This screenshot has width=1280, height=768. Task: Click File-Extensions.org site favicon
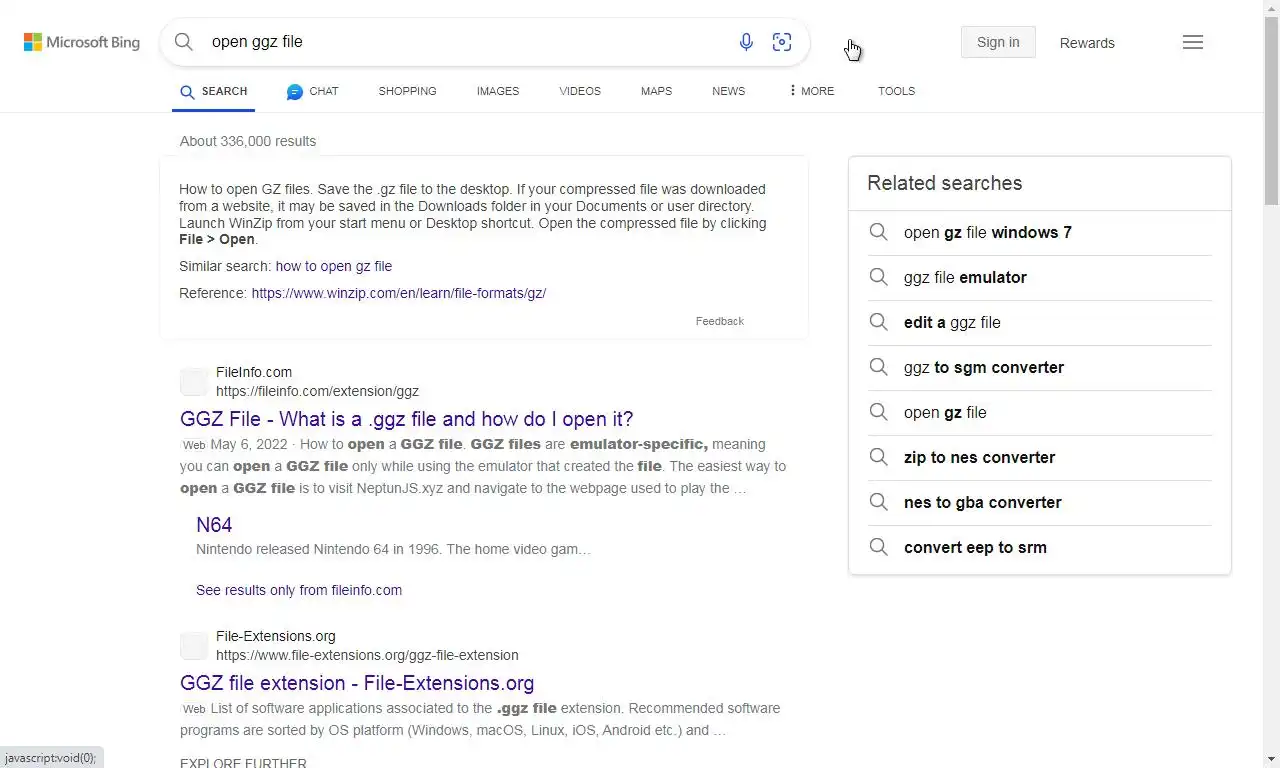pyautogui.click(x=194, y=646)
